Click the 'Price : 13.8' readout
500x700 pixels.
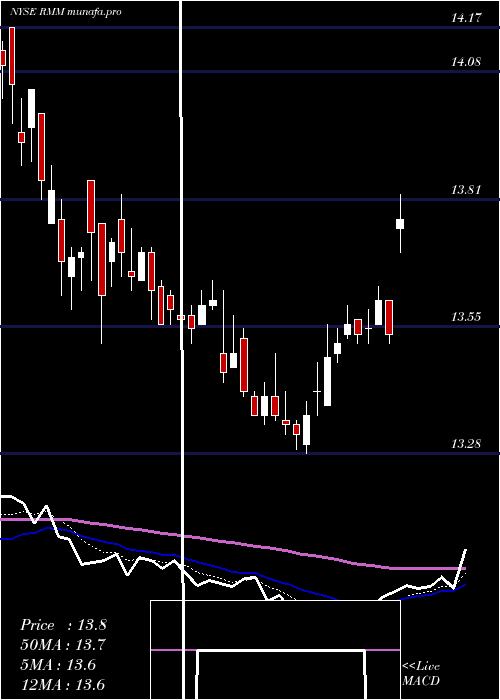click(x=63, y=625)
